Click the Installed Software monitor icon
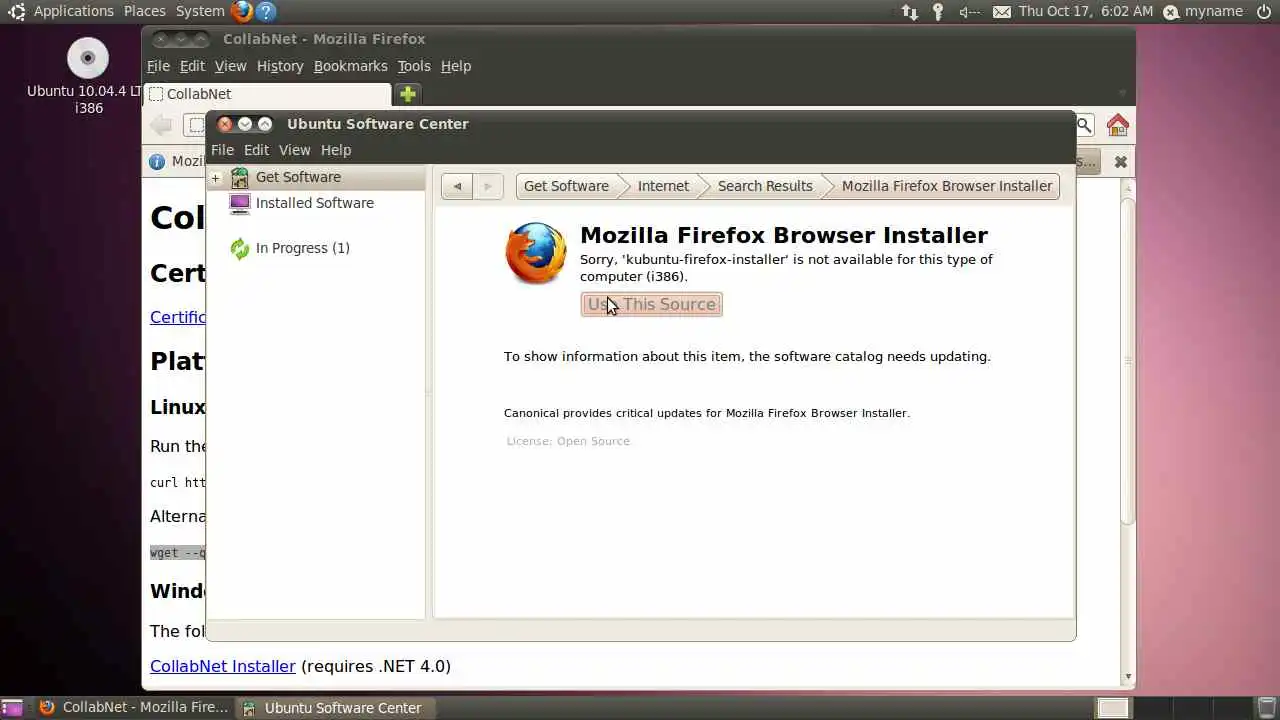Image resolution: width=1280 pixels, height=720 pixels. tap(240, 204)
